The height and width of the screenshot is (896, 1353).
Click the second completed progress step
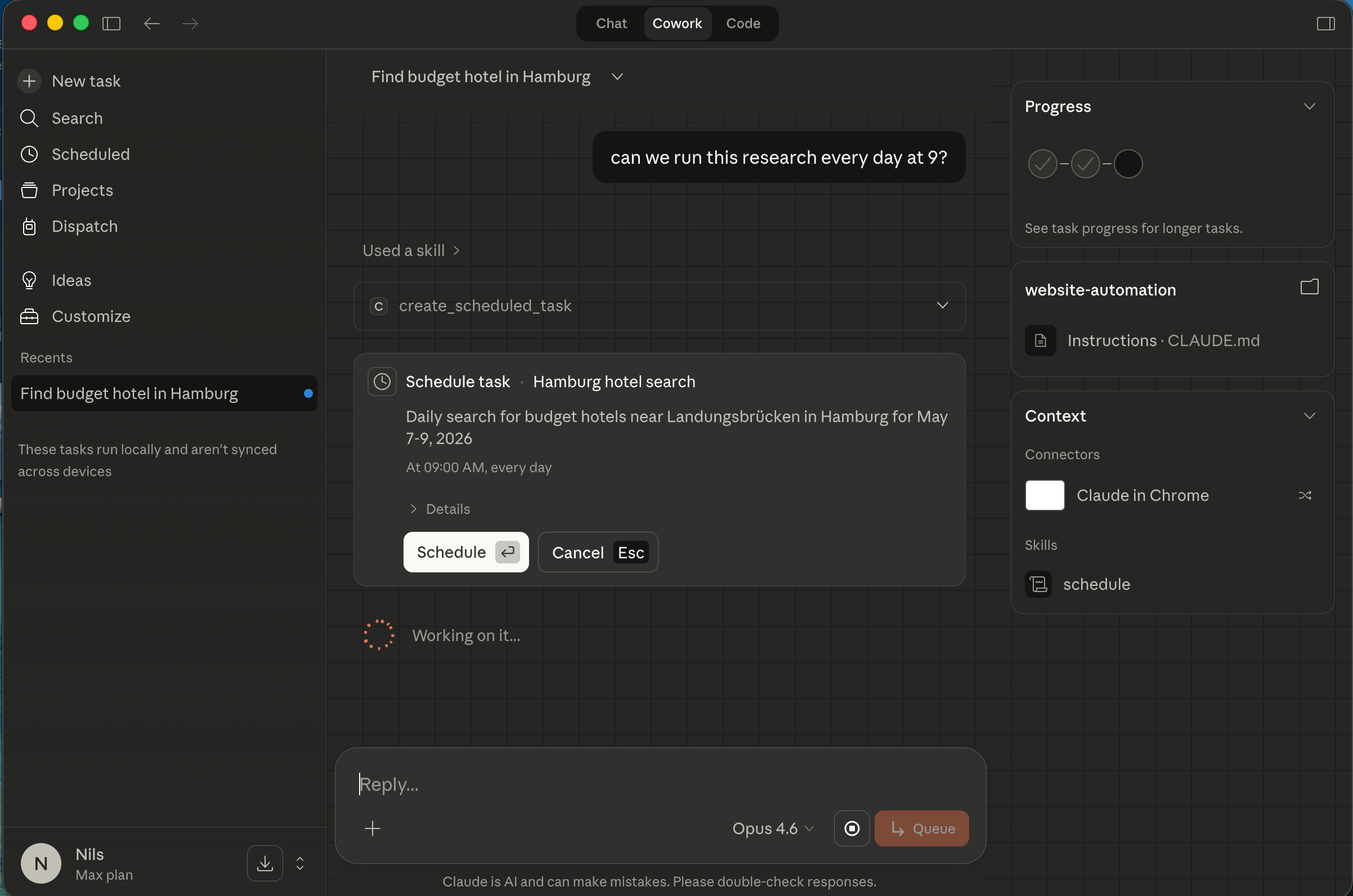tap(1085, 164)
